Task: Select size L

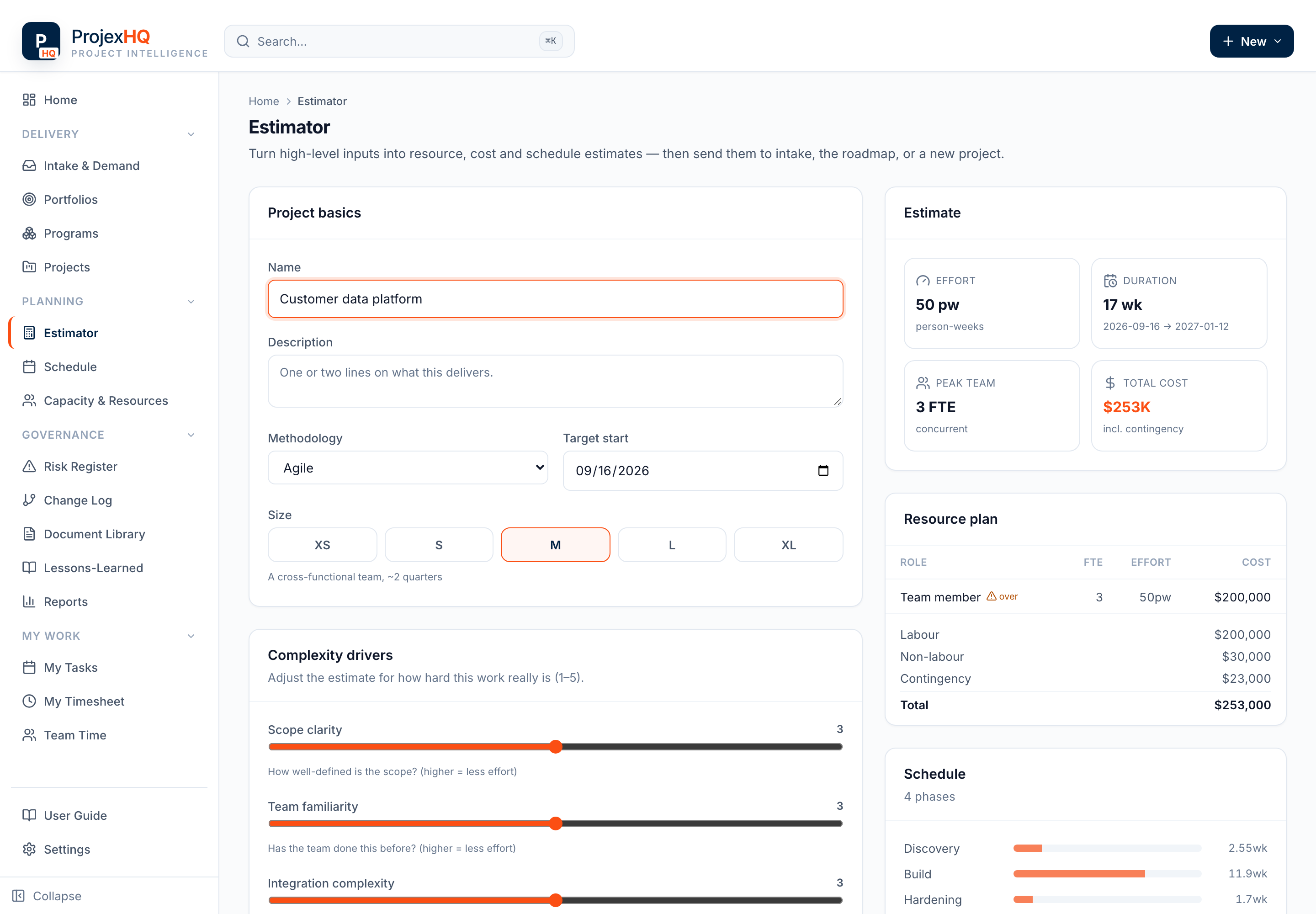Action: 672,545
